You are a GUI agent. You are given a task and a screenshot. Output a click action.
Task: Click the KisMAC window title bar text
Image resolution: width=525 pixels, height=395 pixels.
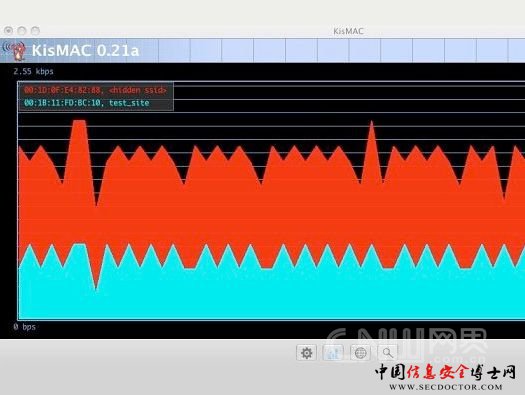348,31
